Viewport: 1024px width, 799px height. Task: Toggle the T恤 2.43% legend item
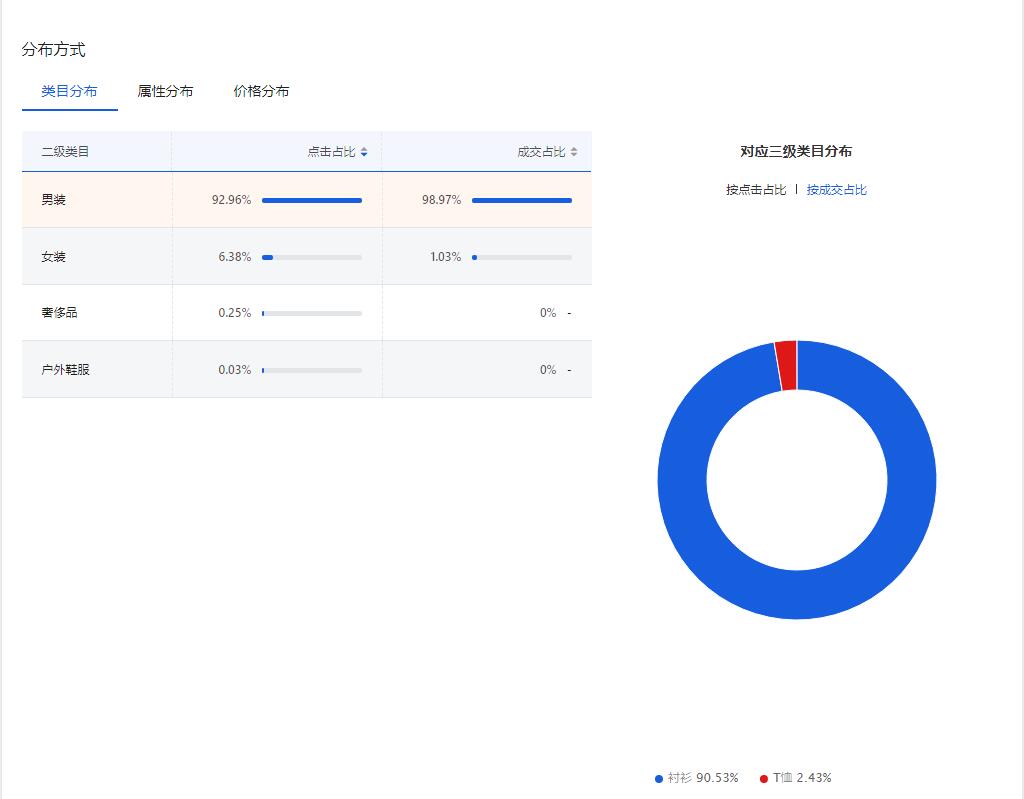pyautogui.click(x=795, y=778)
